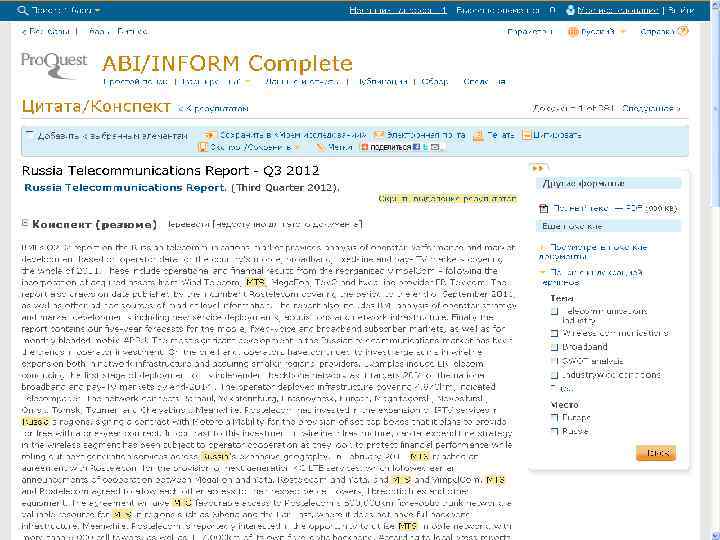Return via the К результатам link

(214, 108)
